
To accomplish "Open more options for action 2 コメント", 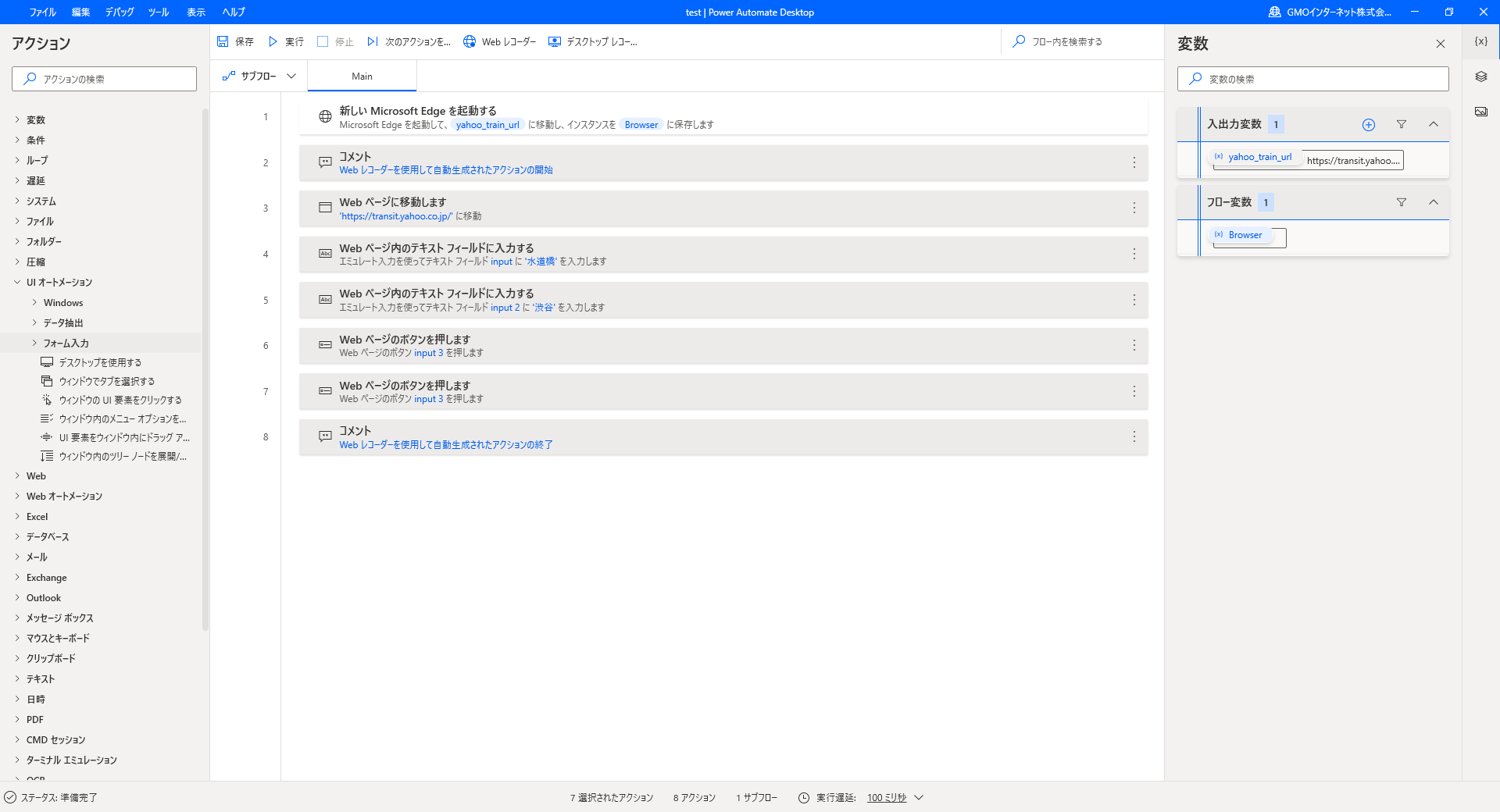I will 1134,162.
